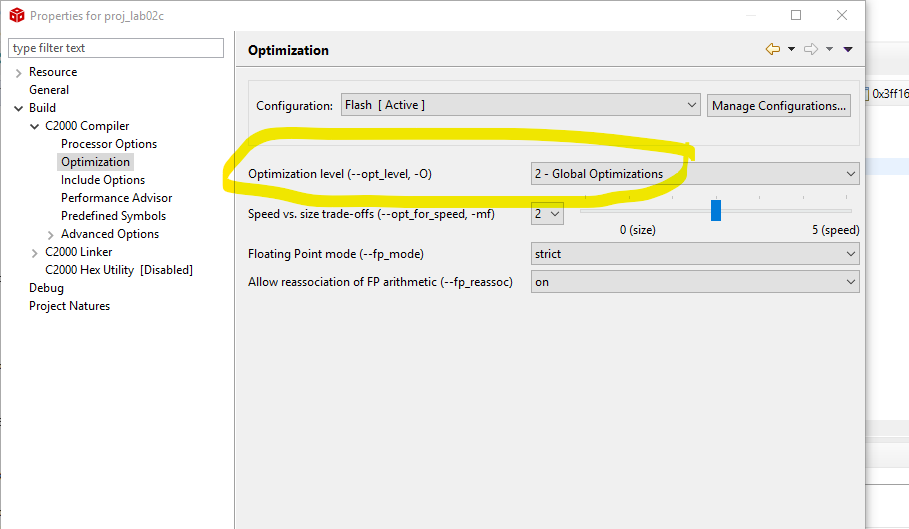Viewport: 909px width, 529px height.
Task: Select Processor Options in the tree
Action: [x=109, y=144]
